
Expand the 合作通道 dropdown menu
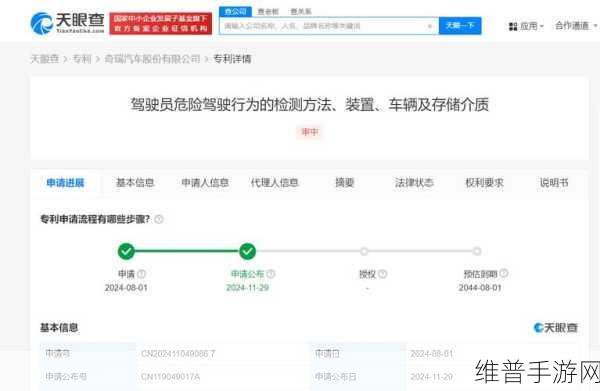(576, 26)
